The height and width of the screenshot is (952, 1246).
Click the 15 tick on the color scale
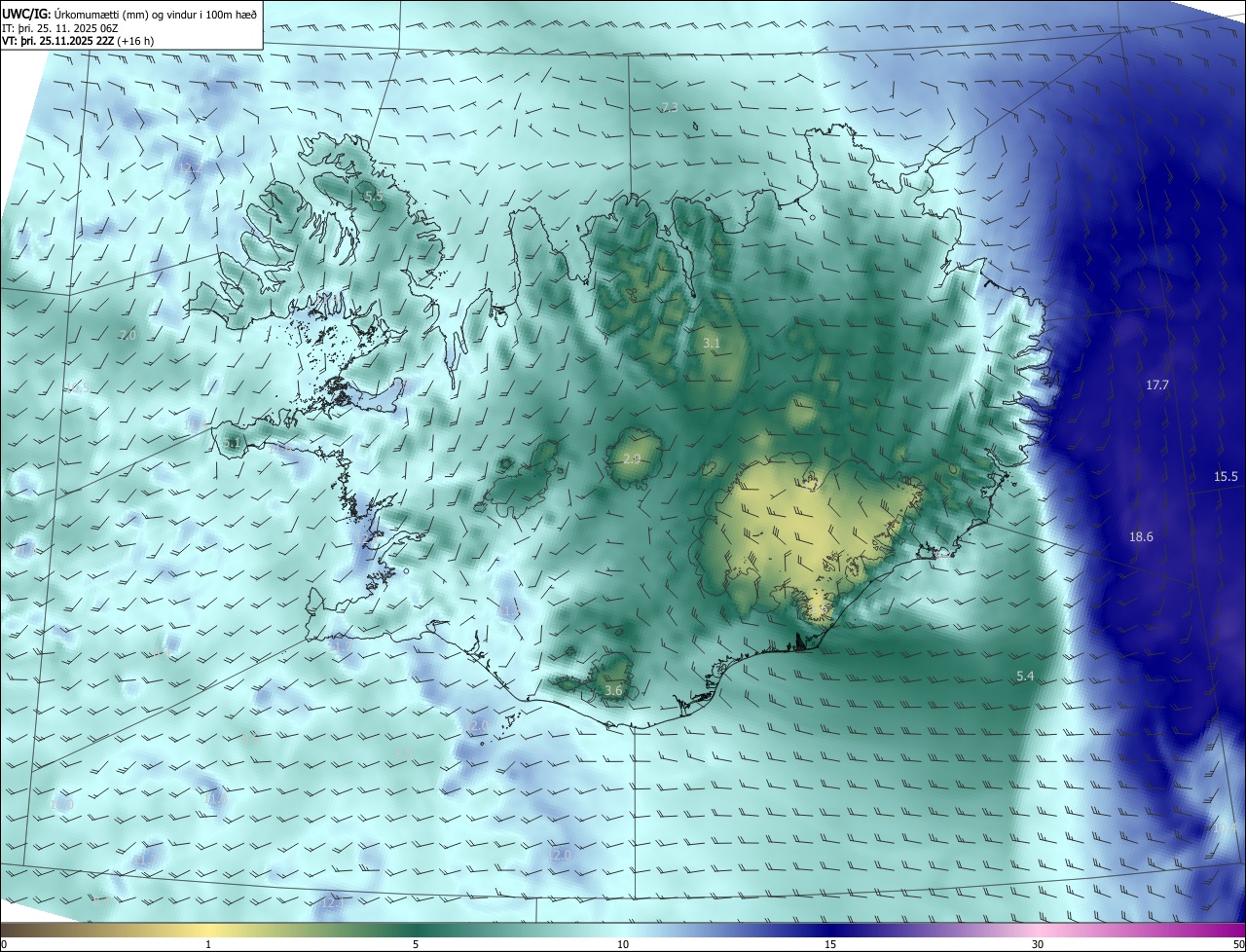[x=830, y=944]
